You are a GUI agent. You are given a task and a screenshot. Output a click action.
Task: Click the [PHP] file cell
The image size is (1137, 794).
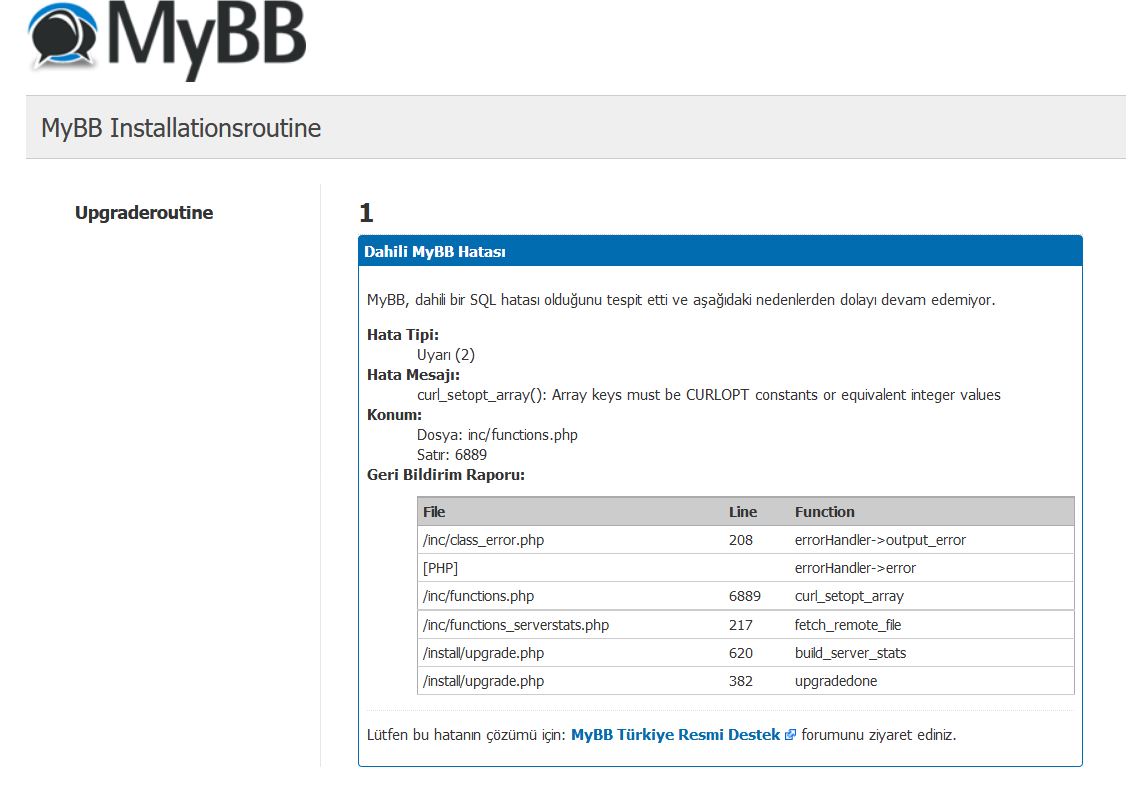(440, 568)
